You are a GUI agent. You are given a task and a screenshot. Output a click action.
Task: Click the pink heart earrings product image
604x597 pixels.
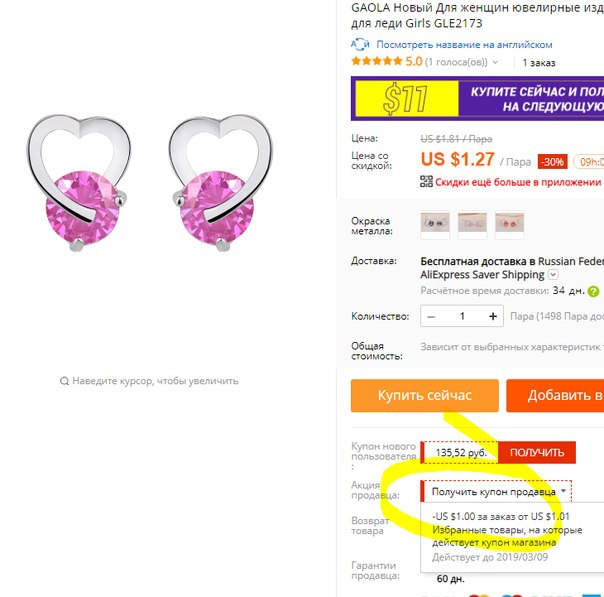(149, 183)
